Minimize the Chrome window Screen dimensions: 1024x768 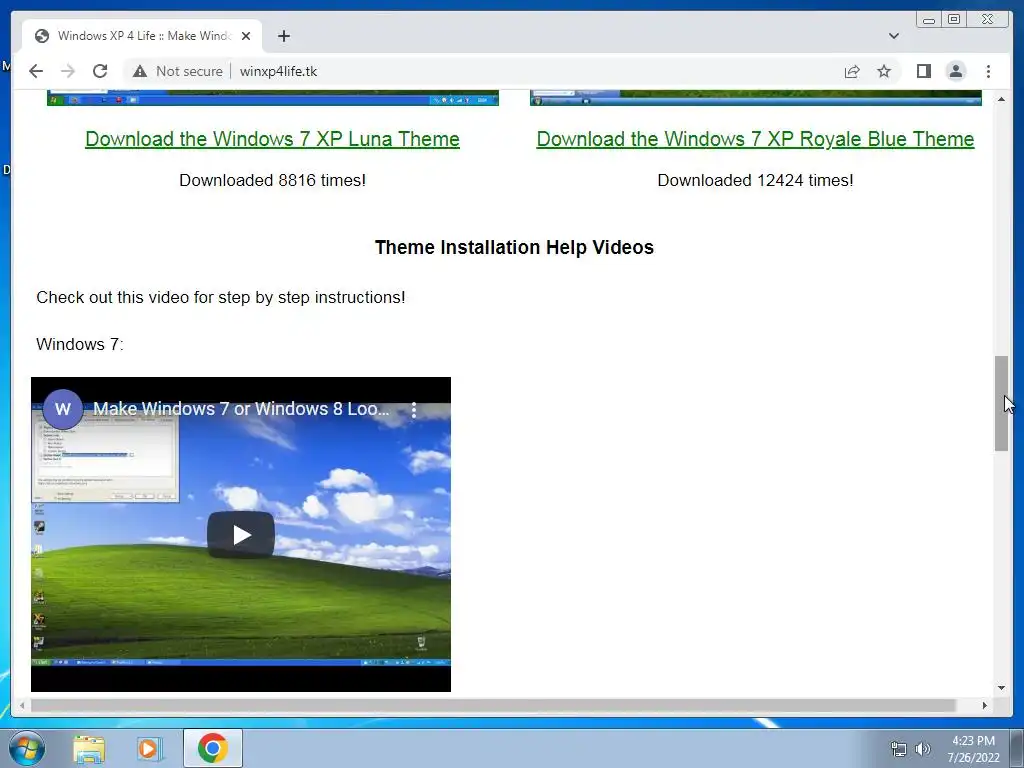coord(929,20)
